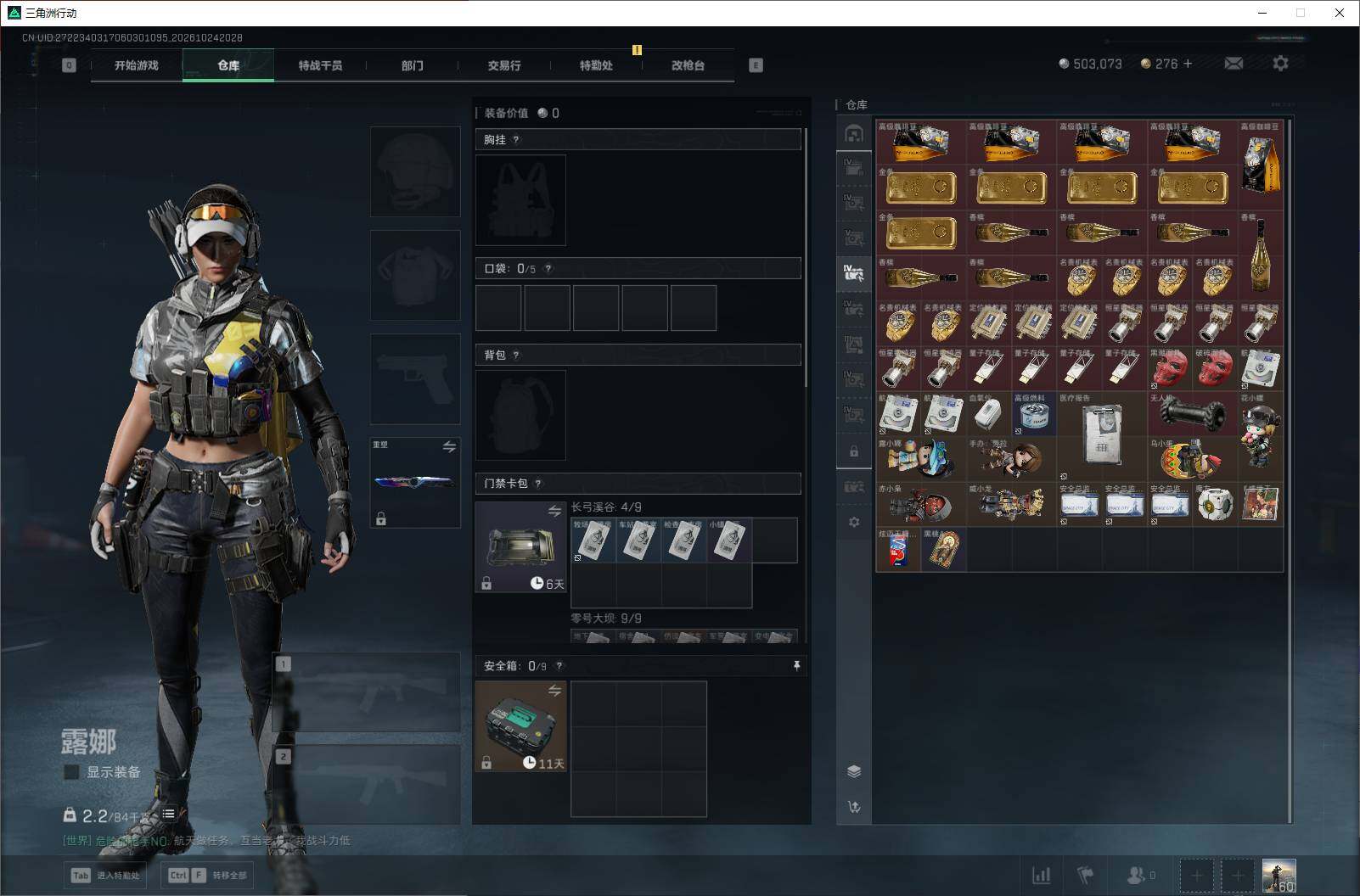Screen dimensions: 1360x896
Task: Expand the equipment list icon beside weight
Action: 169,814
